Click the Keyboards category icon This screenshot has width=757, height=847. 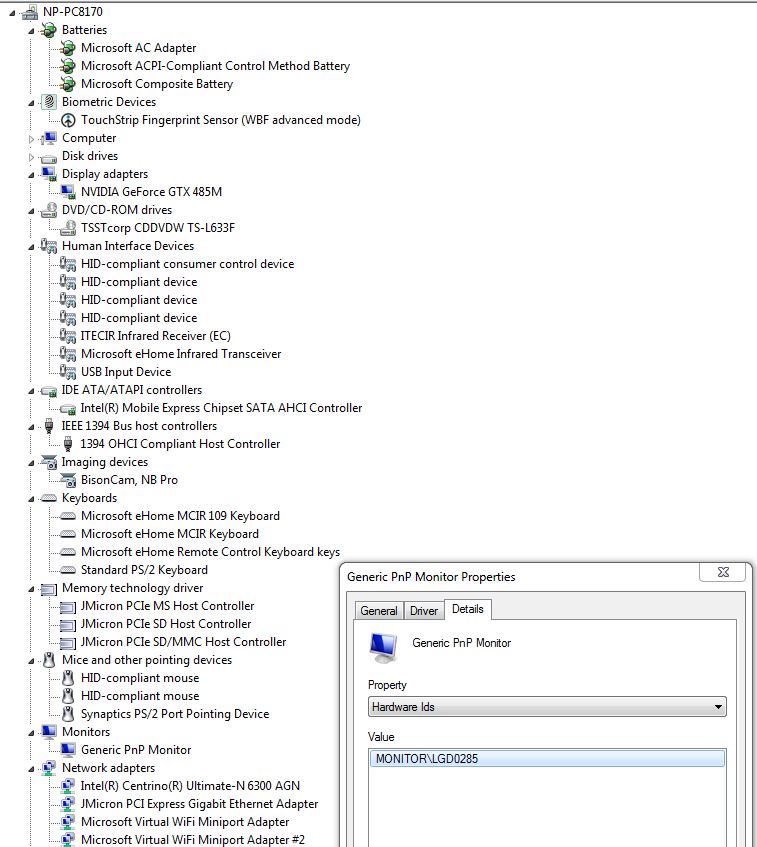(x=49, y=498)
